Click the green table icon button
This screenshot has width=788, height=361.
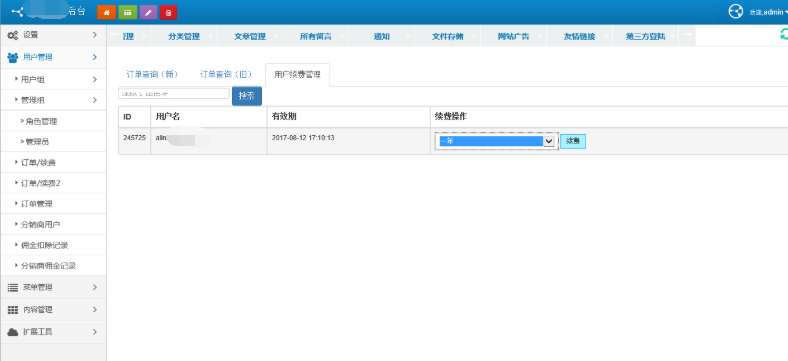[x=127, y=13]
